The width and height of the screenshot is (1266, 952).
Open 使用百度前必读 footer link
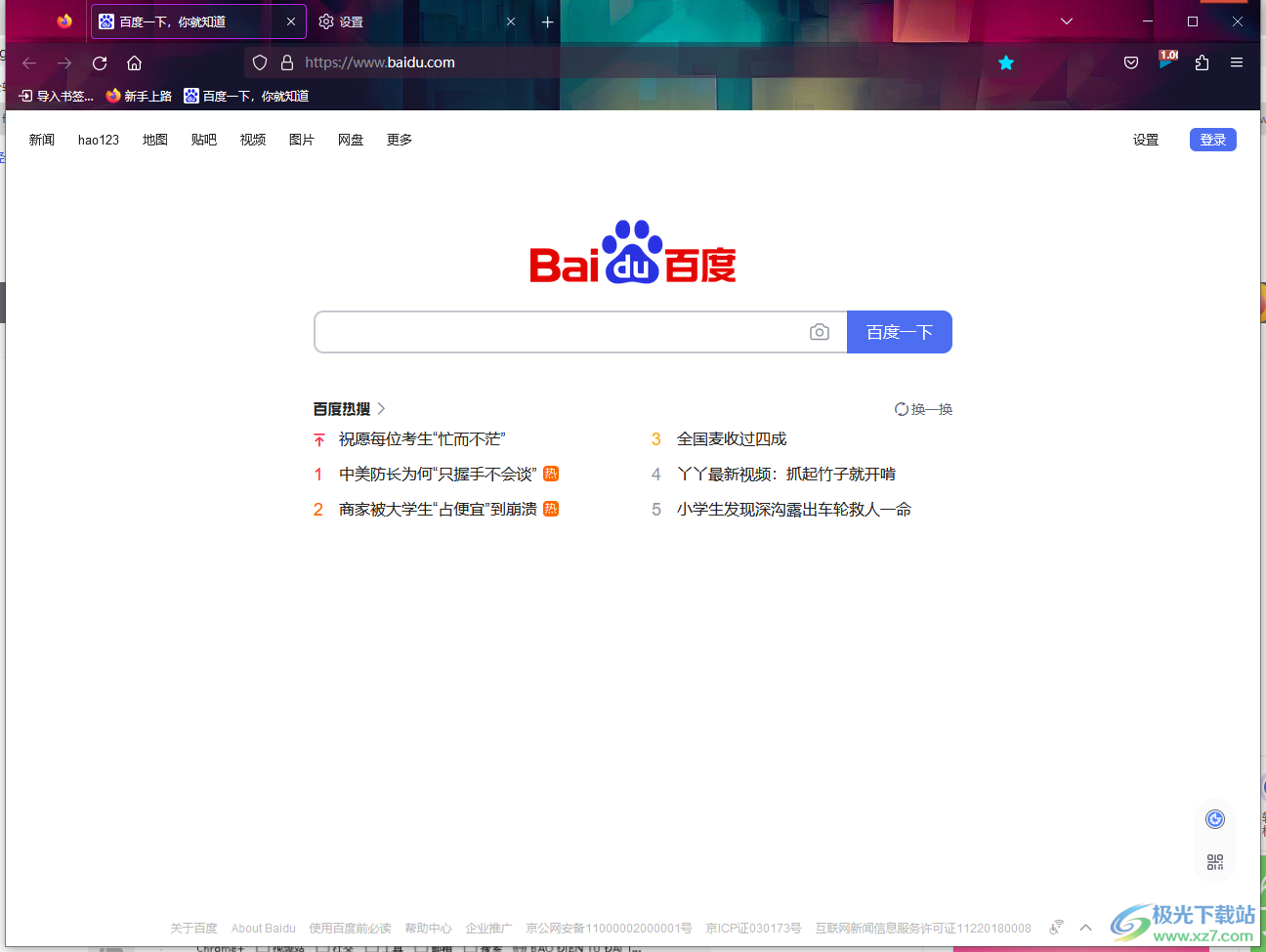tap(350, 929)
